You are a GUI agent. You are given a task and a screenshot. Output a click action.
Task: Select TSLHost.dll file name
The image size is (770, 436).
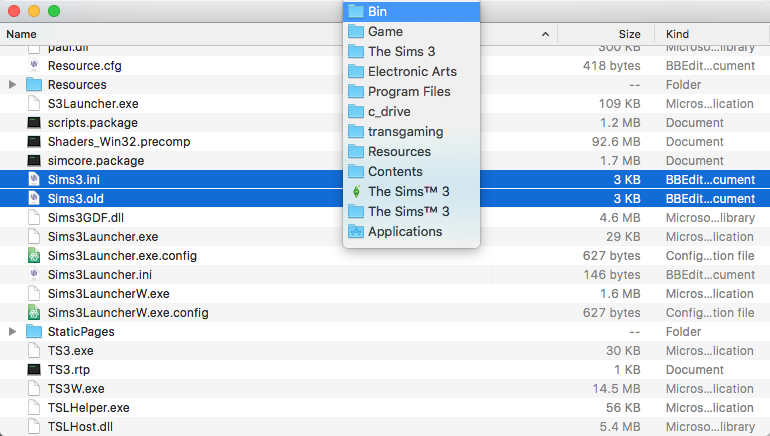click(x=80, y=427)
